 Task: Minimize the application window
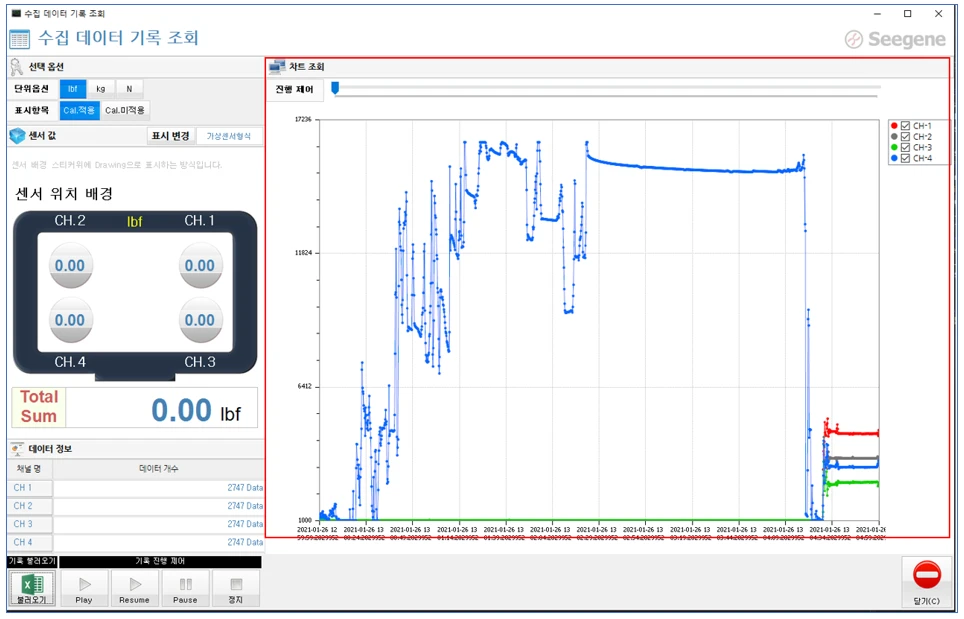(877, 14)
